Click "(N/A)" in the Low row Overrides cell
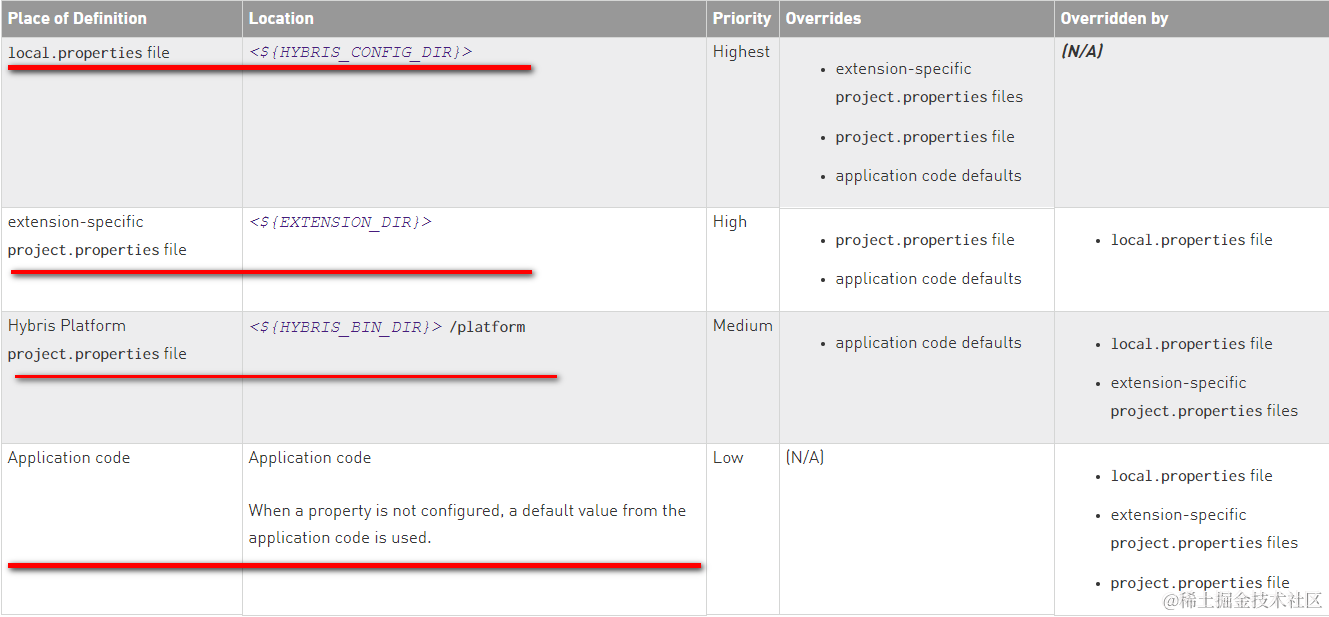This screenshot has width=1329, height=617. pos(805,458)
